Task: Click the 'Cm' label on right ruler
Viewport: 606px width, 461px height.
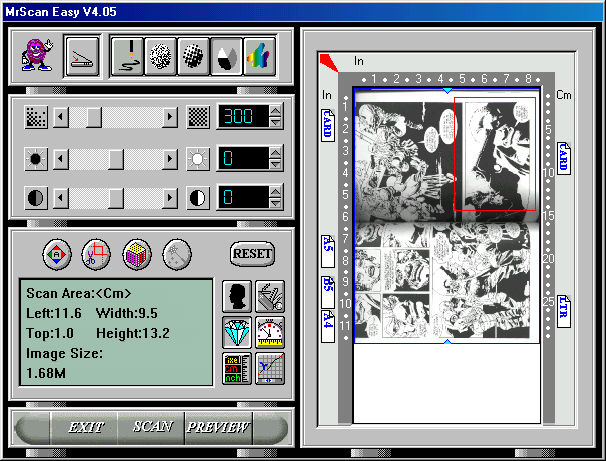Action: coord(563,95)
